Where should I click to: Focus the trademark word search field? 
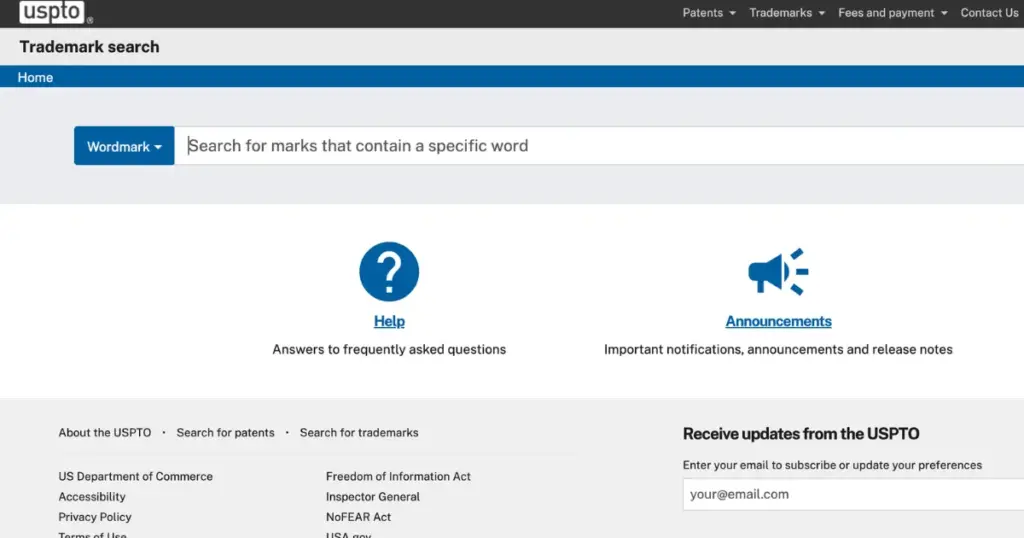coord(599,146)
